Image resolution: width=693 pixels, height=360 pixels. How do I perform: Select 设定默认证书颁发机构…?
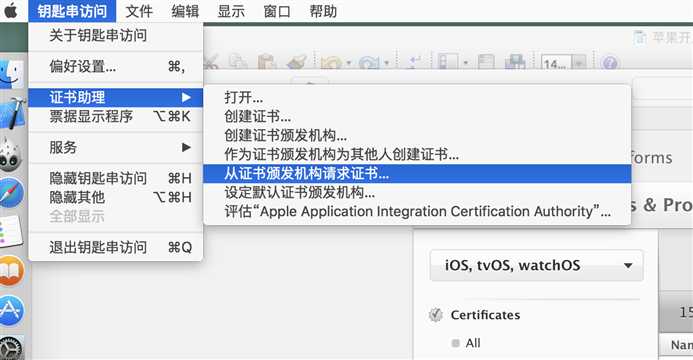coord(417,193)
